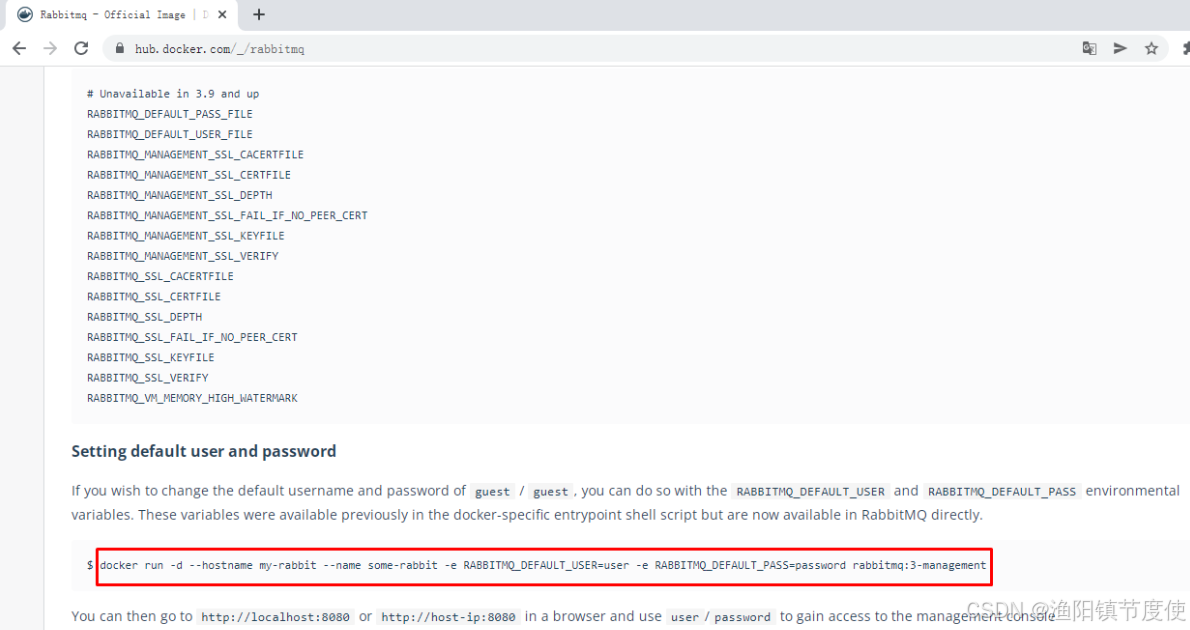Click RABBITMQ_MANAGEMENT_SSL_FAIL_IF_NO_PEER_CERT line

pos(227,216)
